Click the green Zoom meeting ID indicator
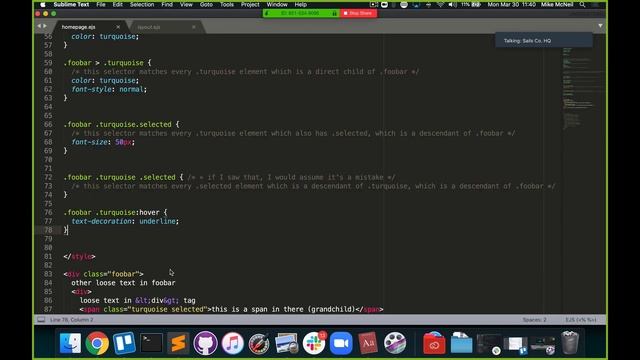 (x=301, y=13)
